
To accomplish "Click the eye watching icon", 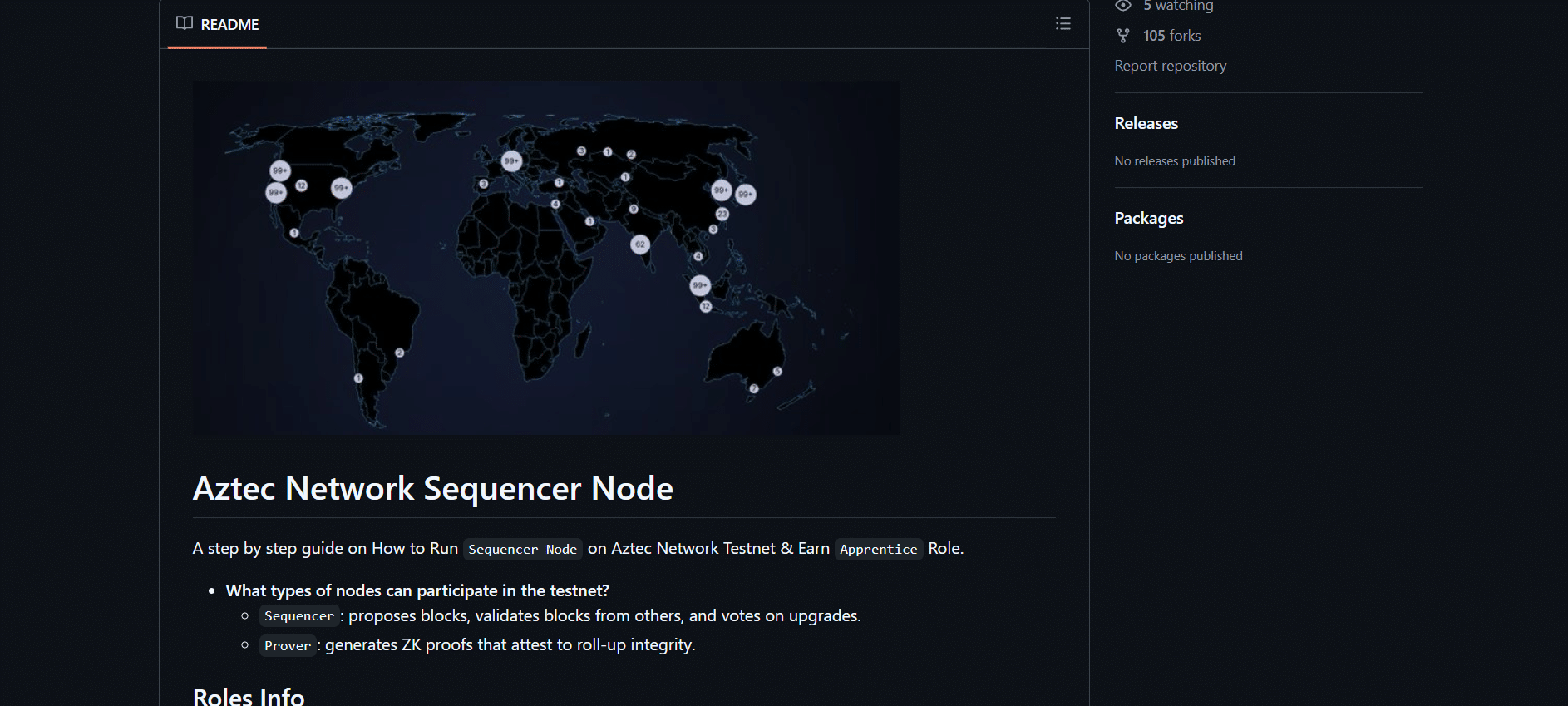I will [x=1123, y=6].
